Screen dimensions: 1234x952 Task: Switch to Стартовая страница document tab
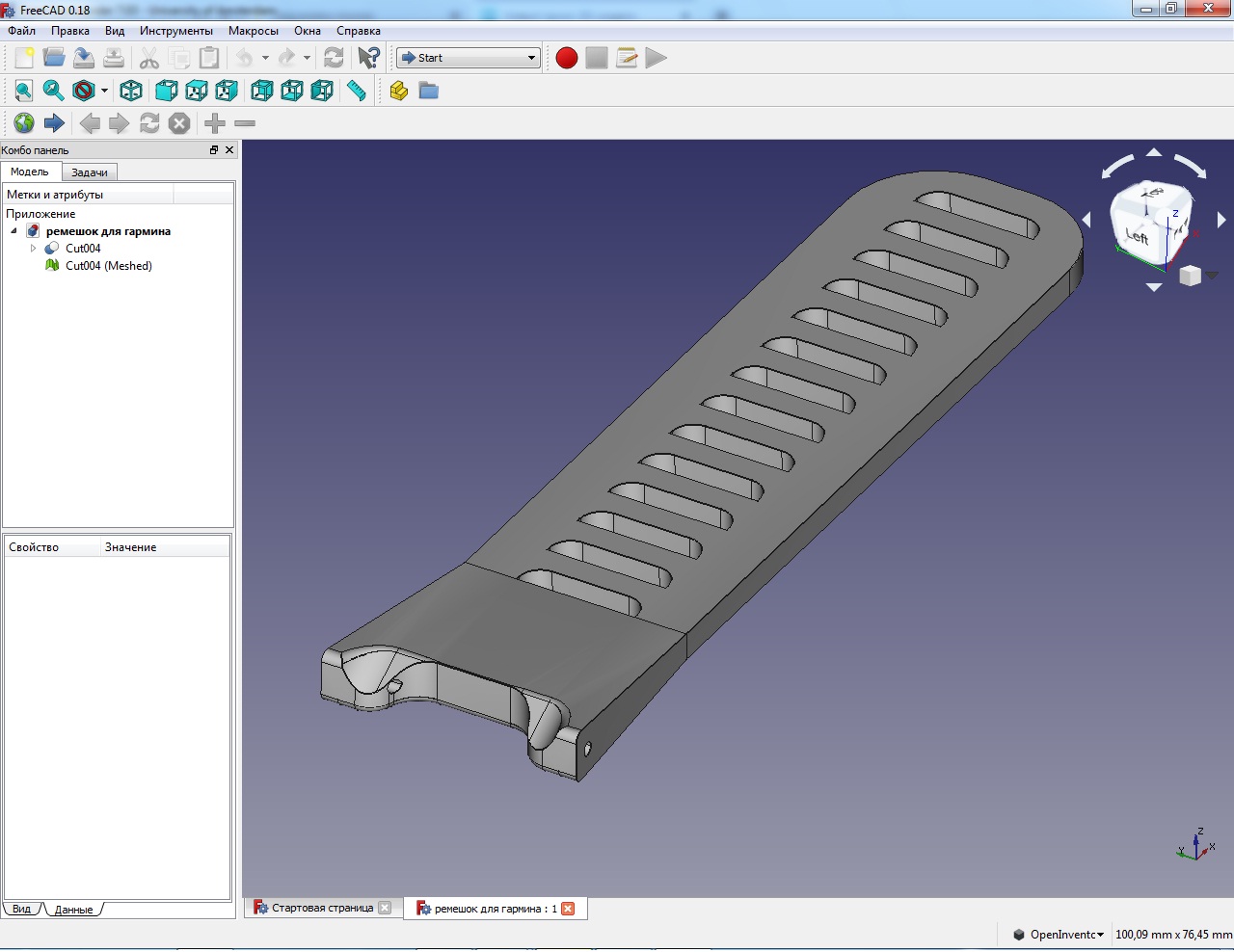click(322, 908)
